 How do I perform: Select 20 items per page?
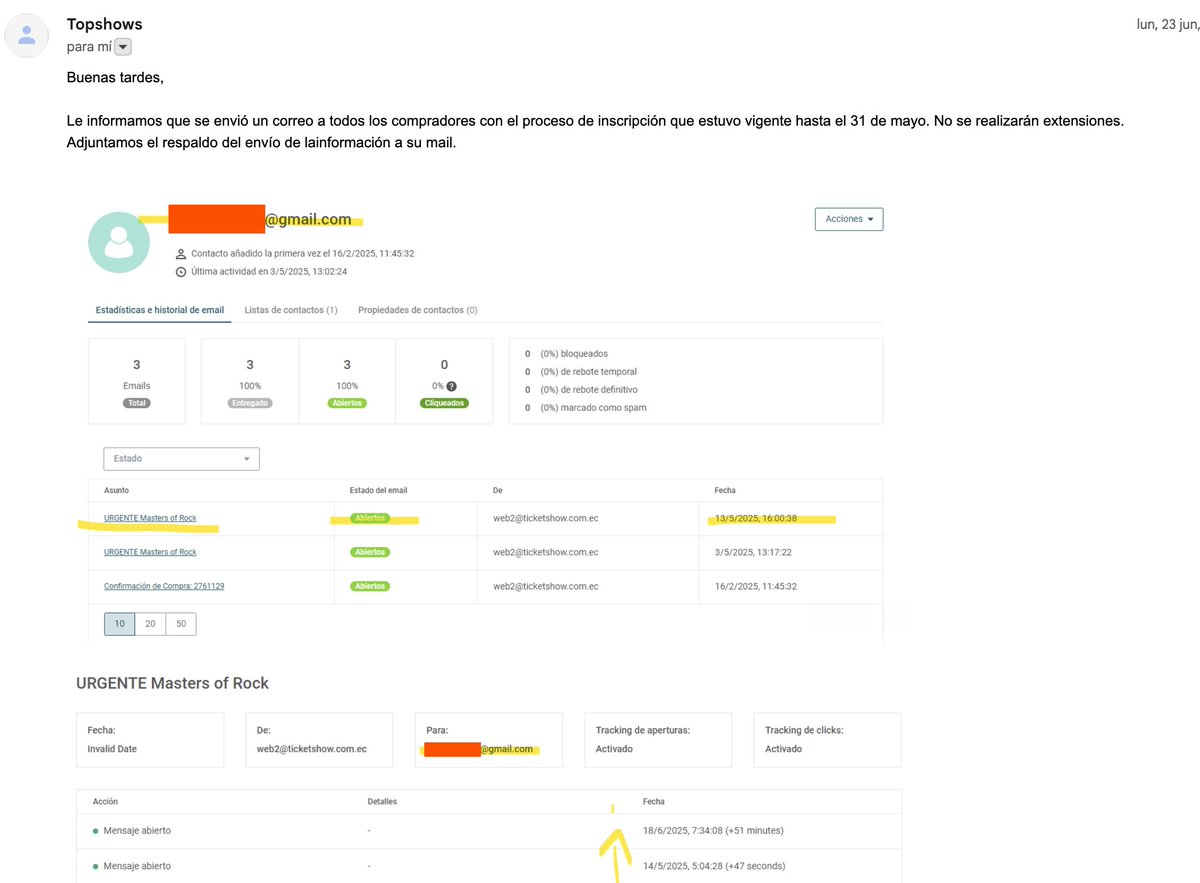point(150,623)
